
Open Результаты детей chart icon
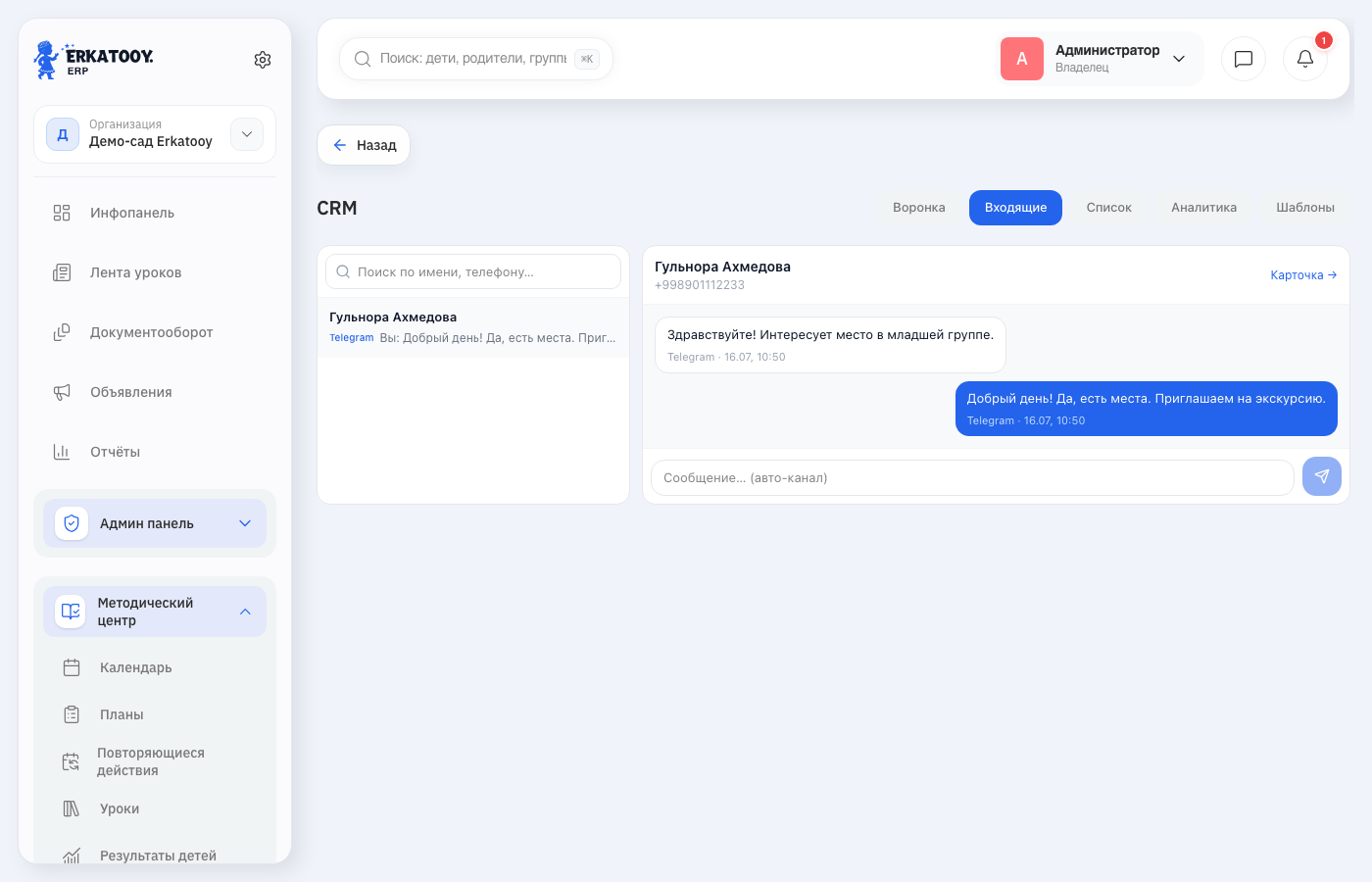[72, 856]
